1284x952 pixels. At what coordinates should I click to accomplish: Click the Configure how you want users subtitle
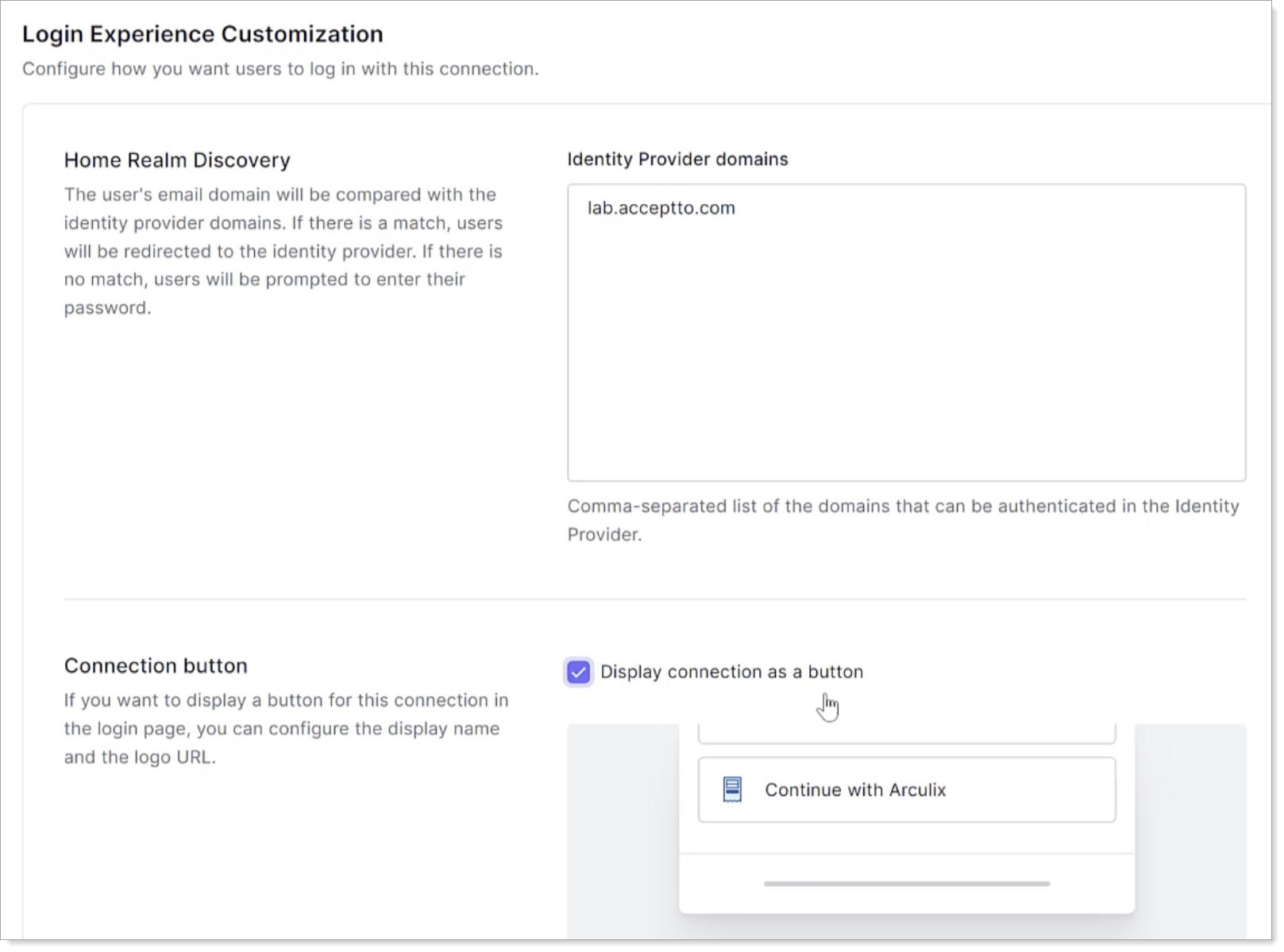(x=280, y=69)
